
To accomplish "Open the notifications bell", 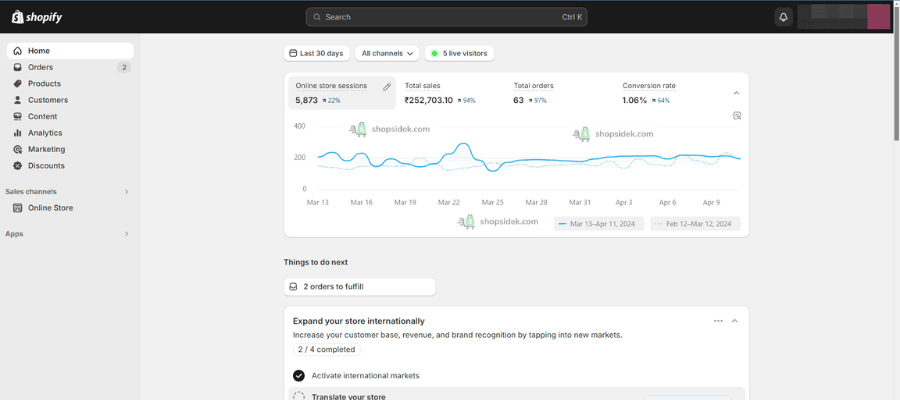I will [x=783, y=17].
